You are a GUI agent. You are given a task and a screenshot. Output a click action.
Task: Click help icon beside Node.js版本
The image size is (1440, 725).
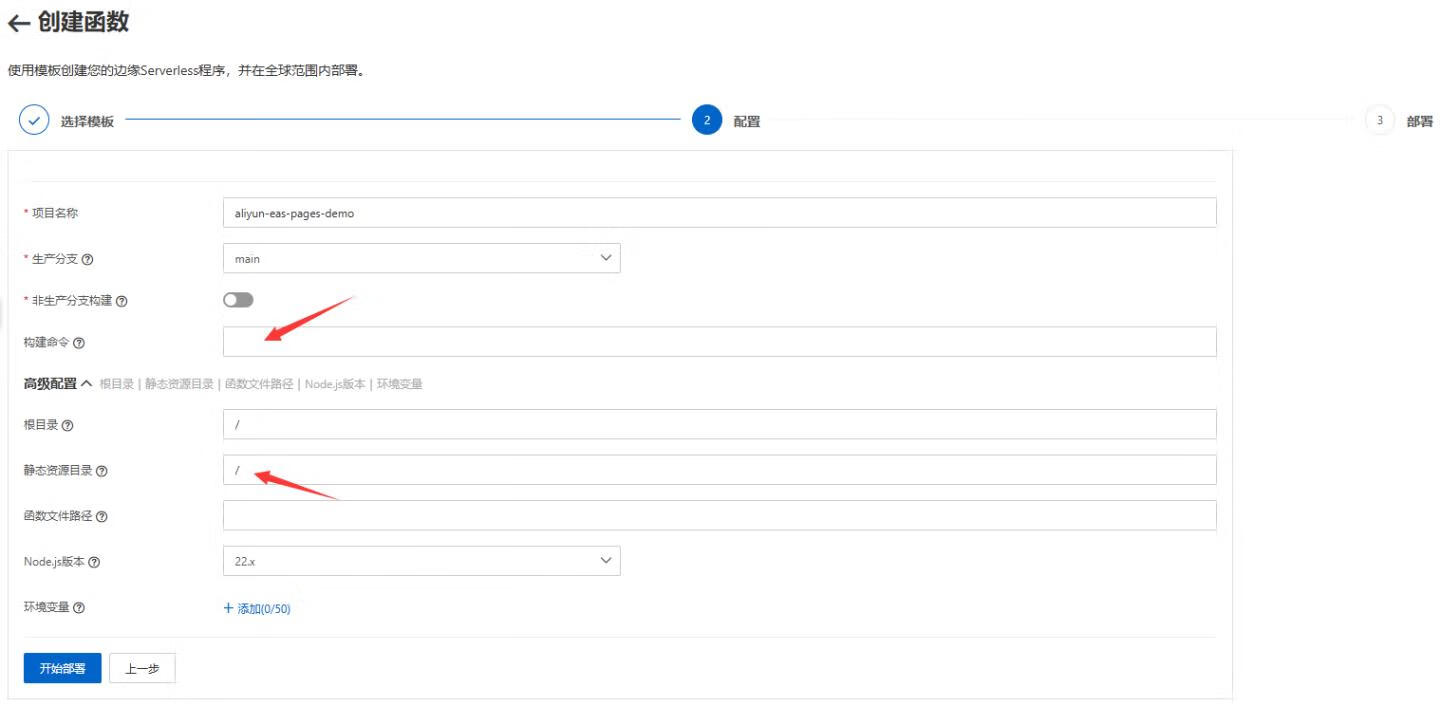(94, 562)
